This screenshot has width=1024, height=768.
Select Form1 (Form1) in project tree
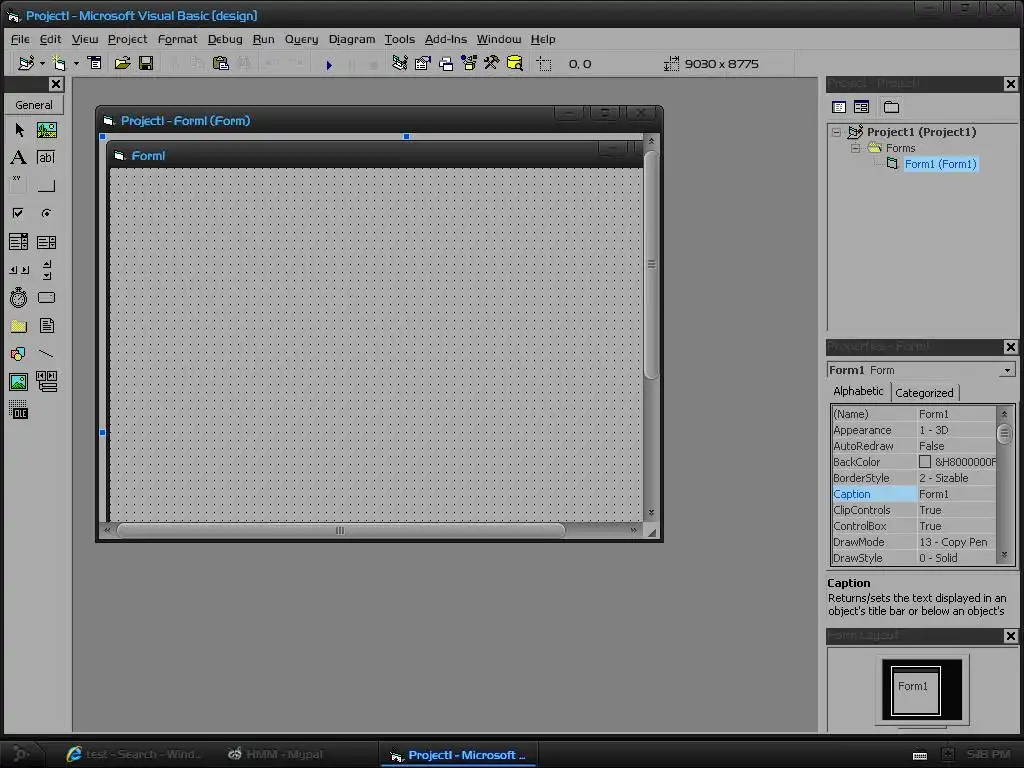click(x=940, y=165)
